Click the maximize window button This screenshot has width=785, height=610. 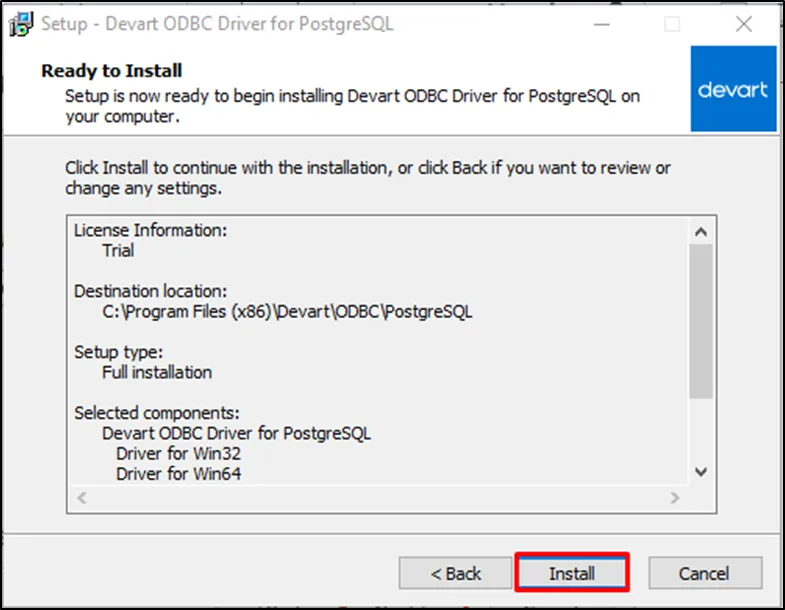point(672,24)
